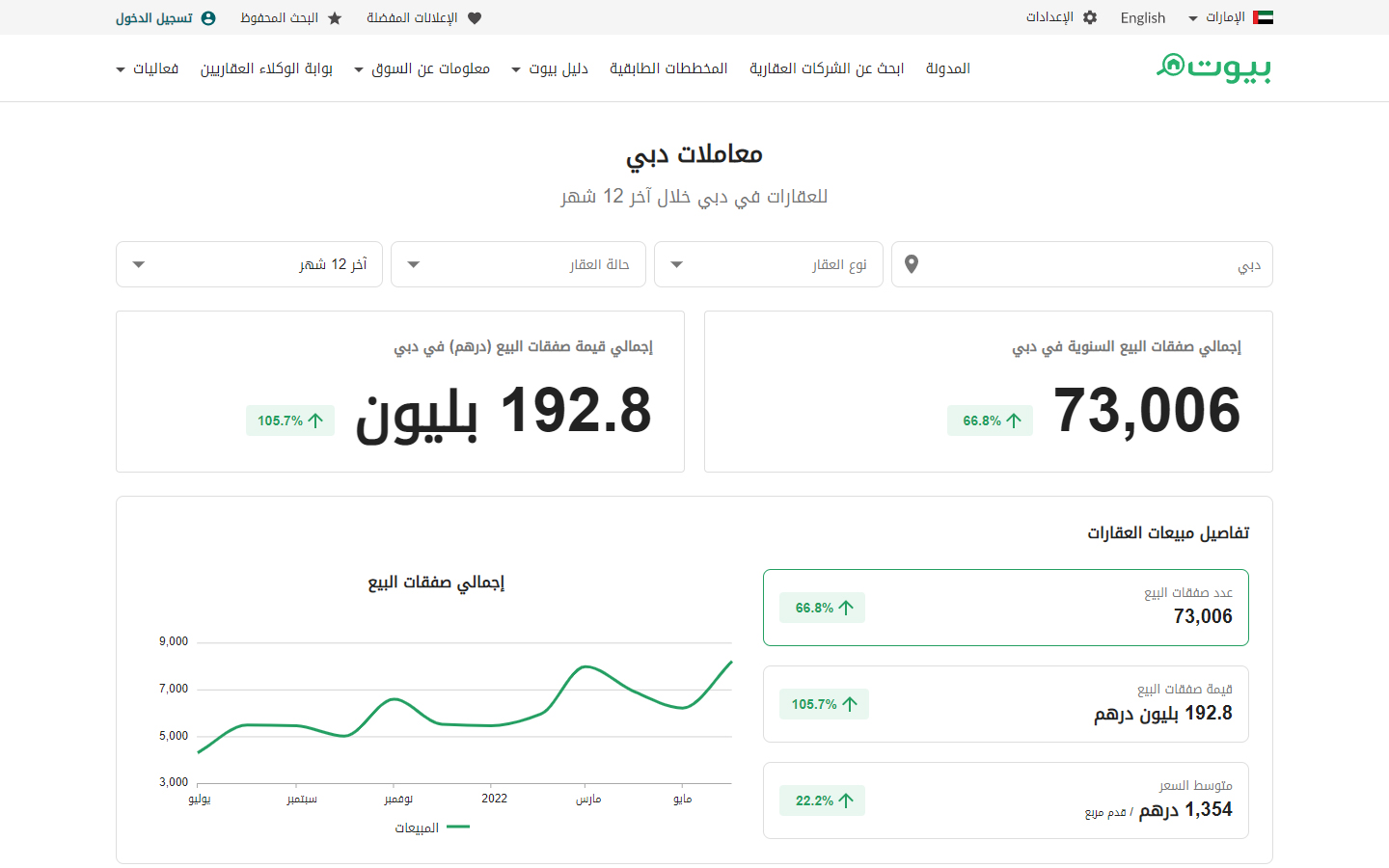Click the settings gear icon
Screen dimensions: 1389x868
coord(1090,17)
